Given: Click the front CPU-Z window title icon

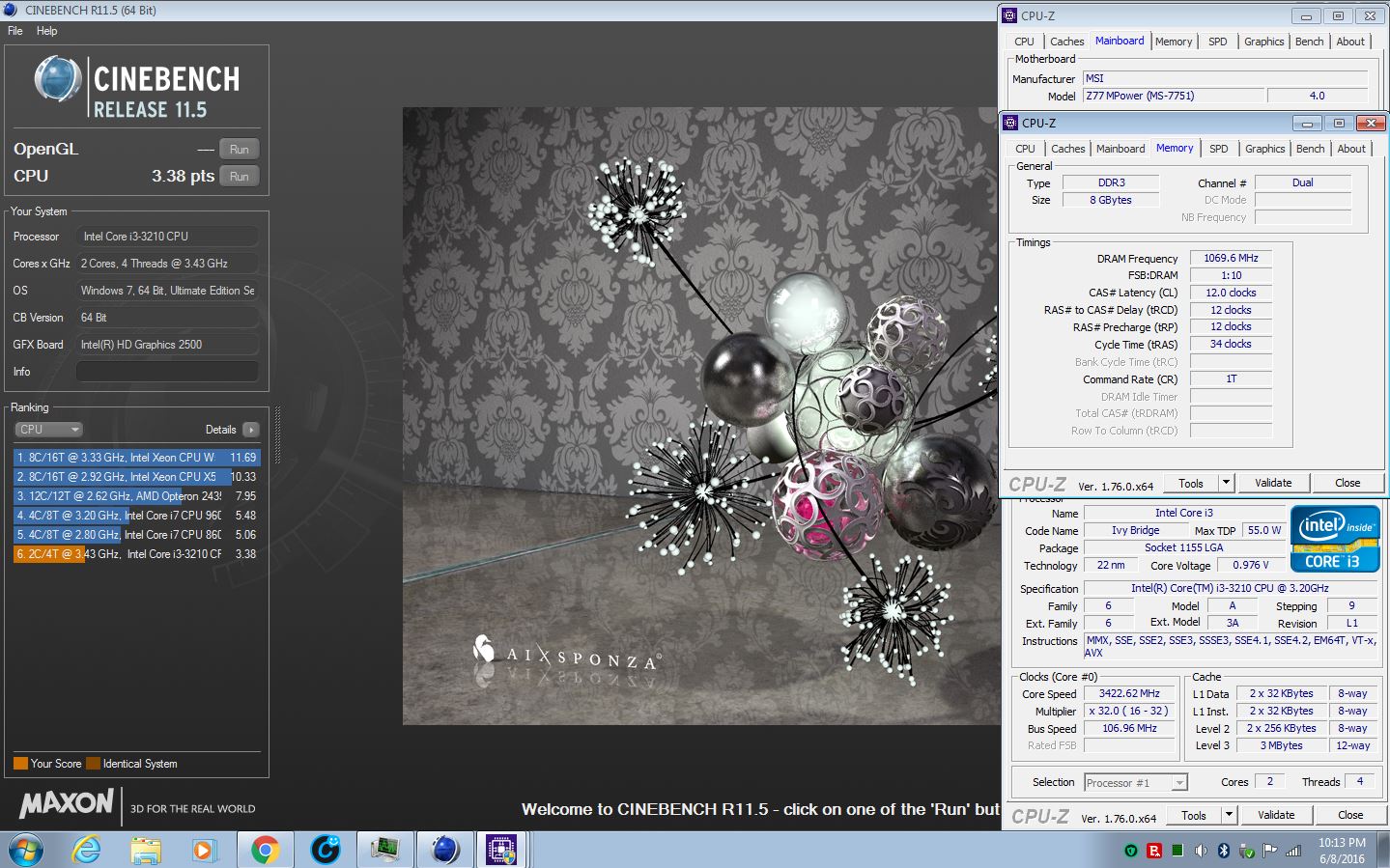Looking at the screenshot, I should coord(1010,123).
